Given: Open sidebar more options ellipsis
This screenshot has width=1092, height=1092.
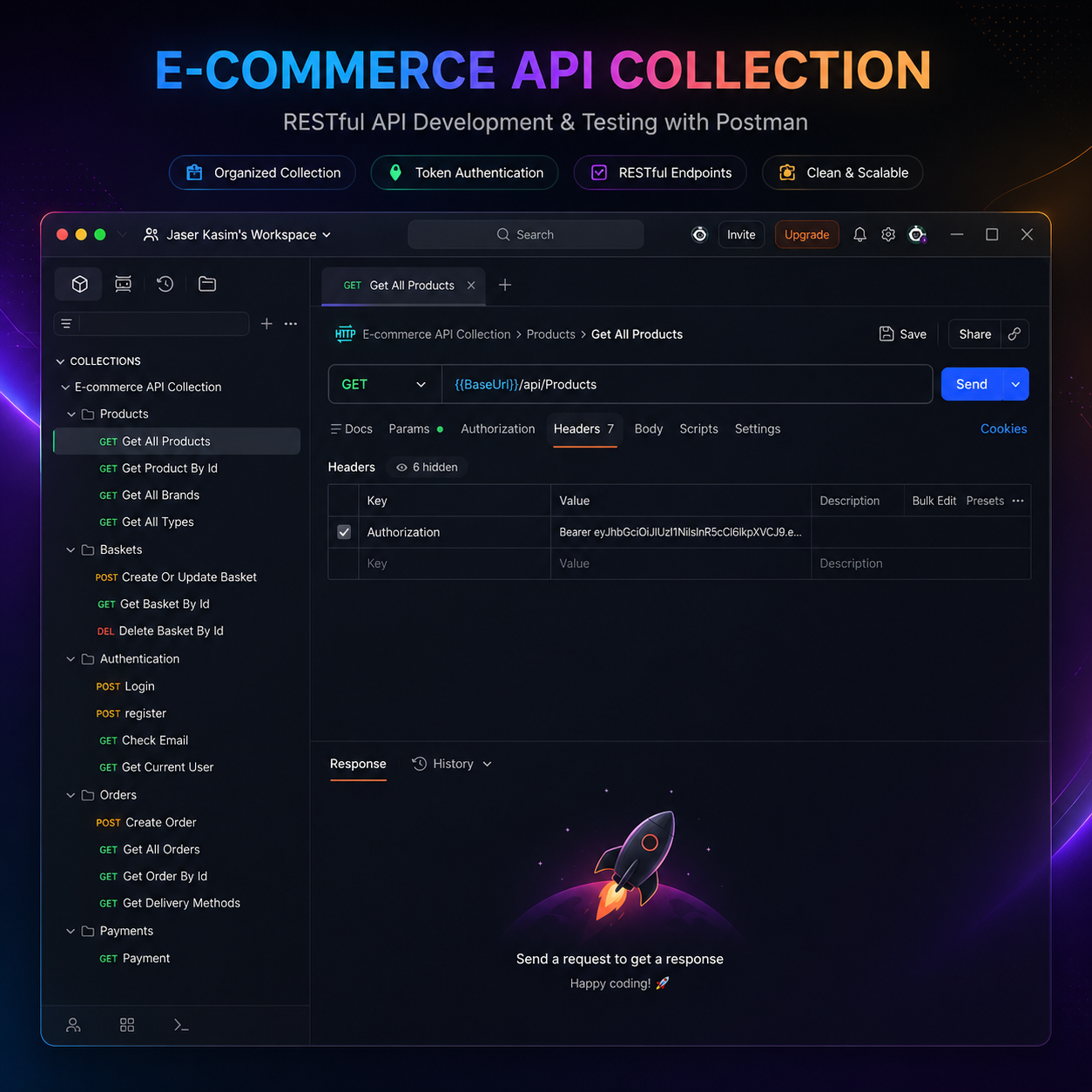Looking at the screenshot, I should [x=291, y=324].
